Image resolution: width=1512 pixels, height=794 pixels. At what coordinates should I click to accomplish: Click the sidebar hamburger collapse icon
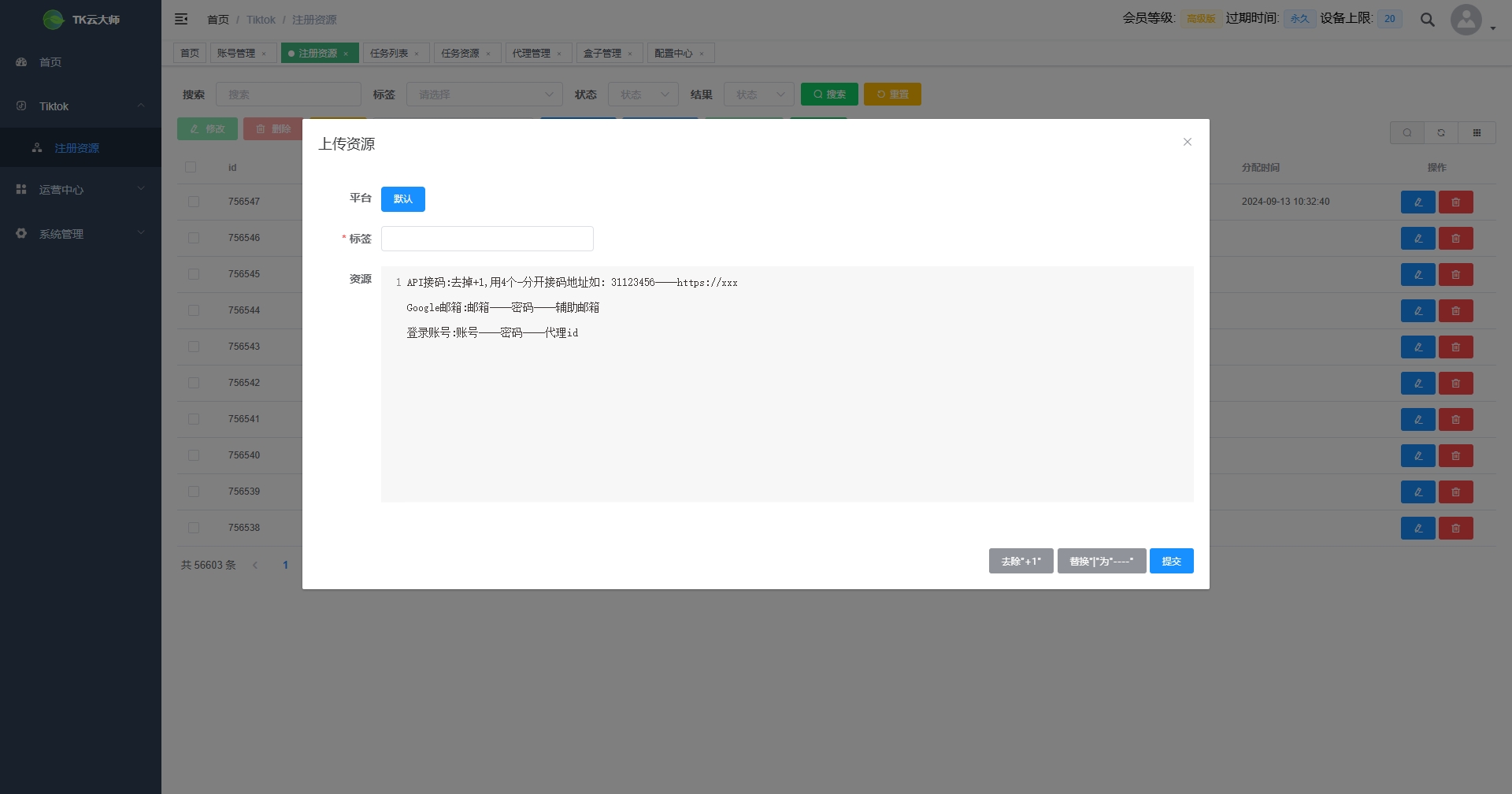coord(181,19)
